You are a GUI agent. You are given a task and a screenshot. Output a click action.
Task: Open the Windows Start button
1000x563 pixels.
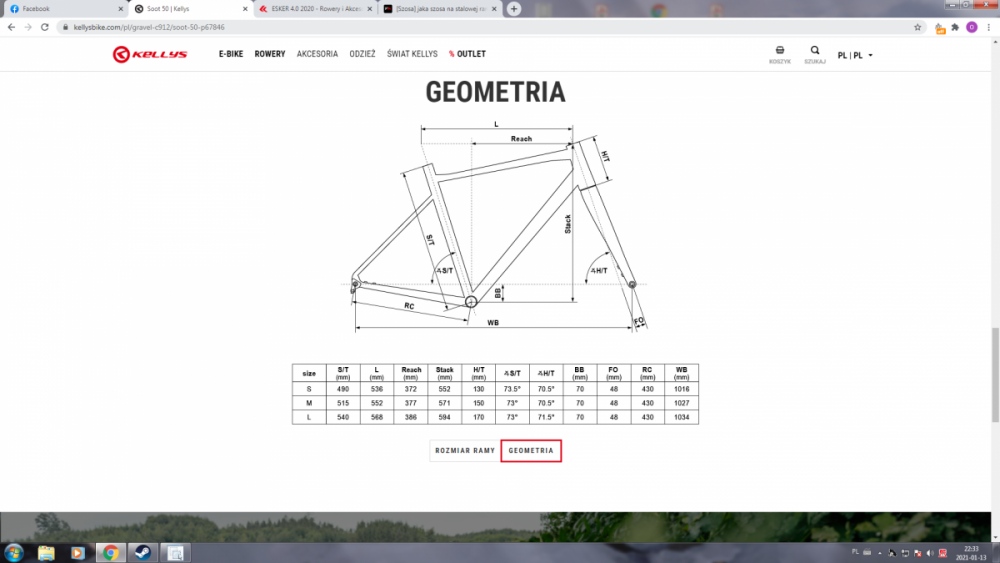point(13,553)
